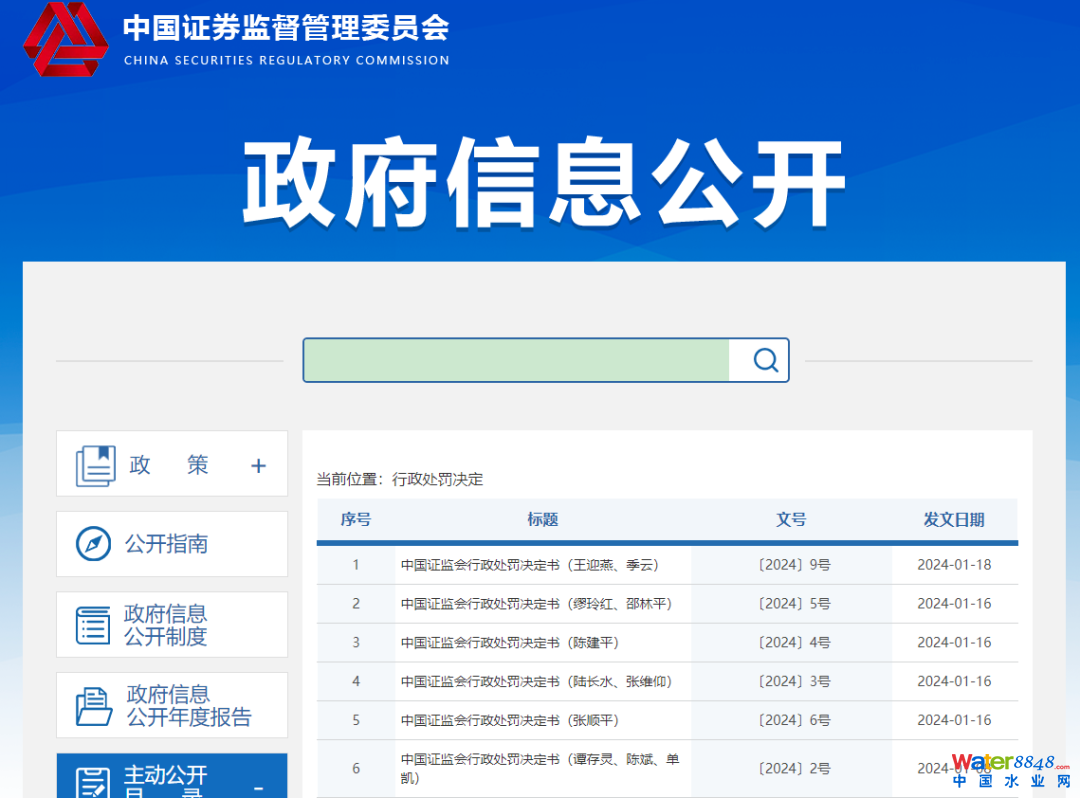Open the 公开指南 menu item
1080x798 pixels.
click(166, 544)
